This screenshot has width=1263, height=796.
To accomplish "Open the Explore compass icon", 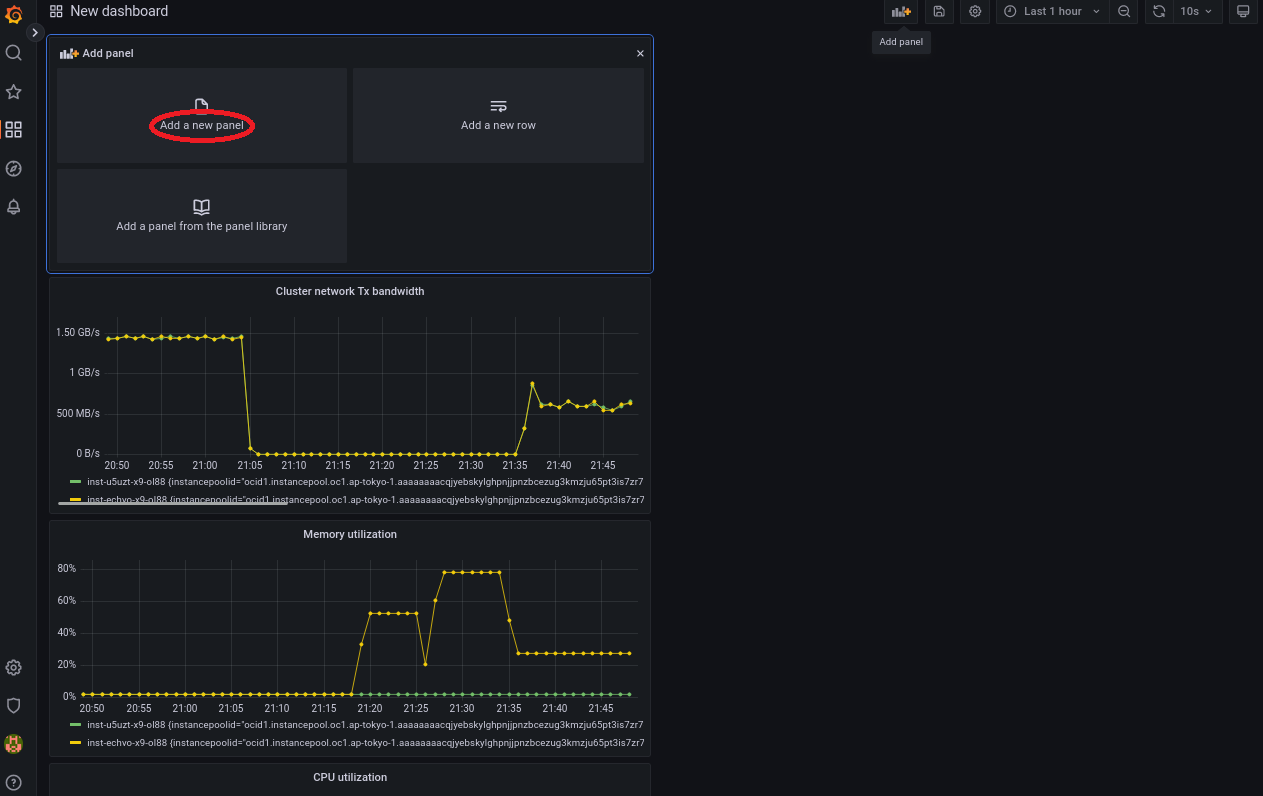I will coord(14,169).
